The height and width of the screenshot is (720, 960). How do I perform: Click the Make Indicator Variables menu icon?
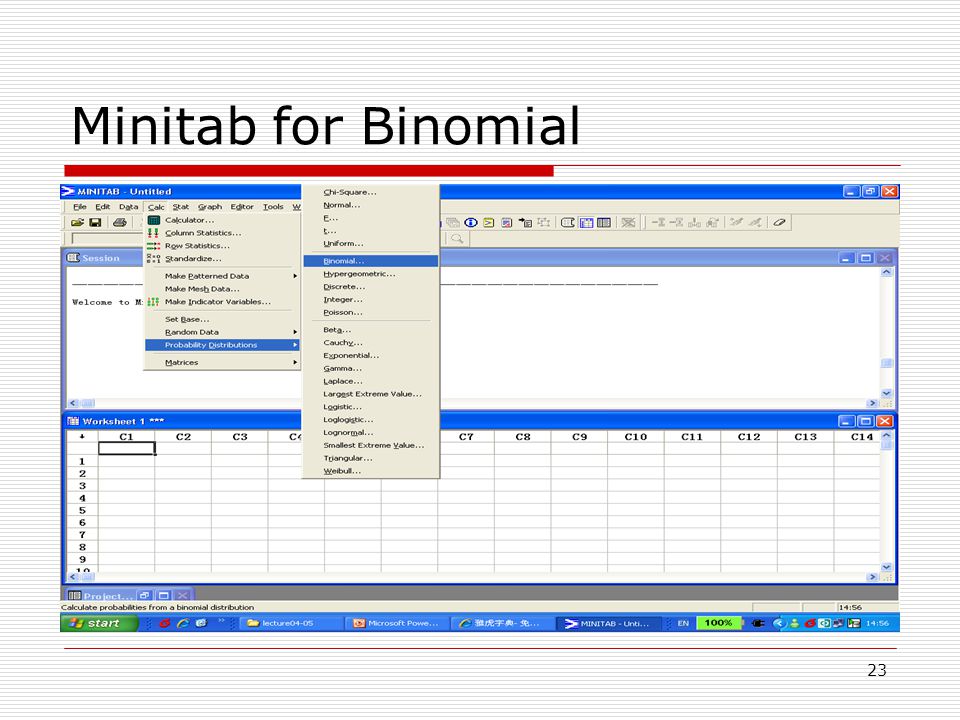click(154, 302)
